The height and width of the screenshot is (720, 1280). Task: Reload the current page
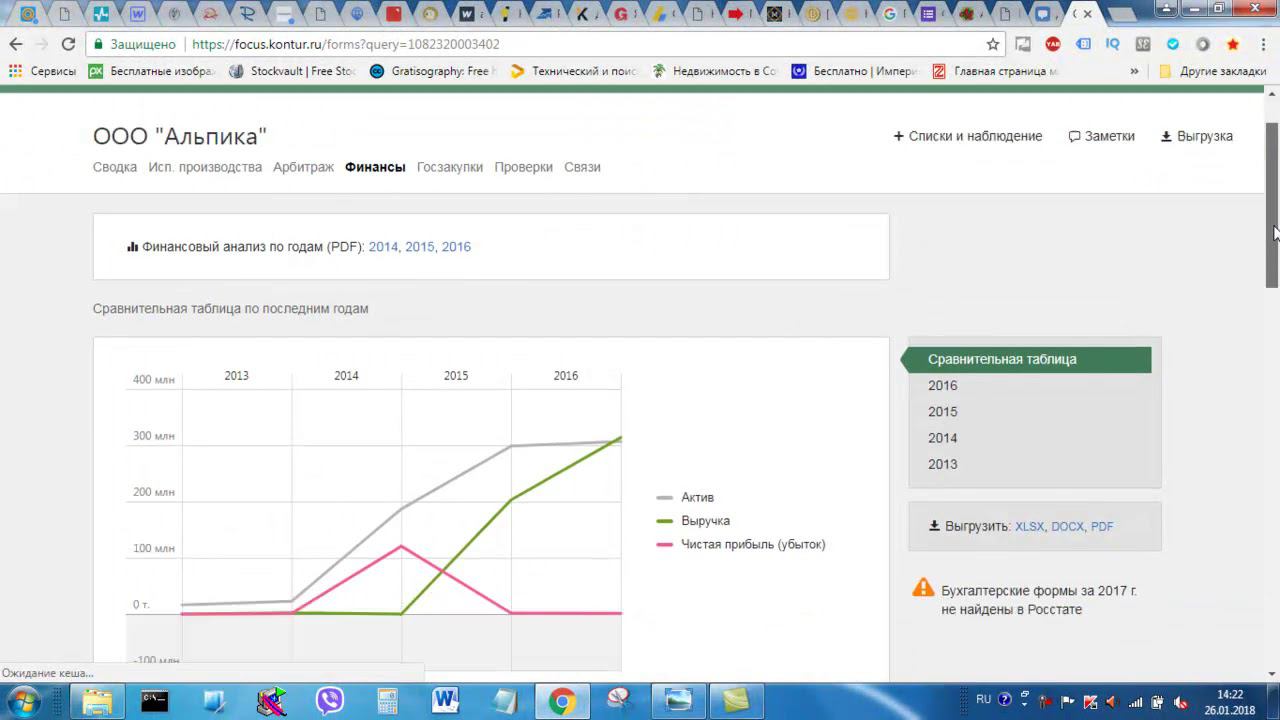pyautogui.click(x=68, y=44)
